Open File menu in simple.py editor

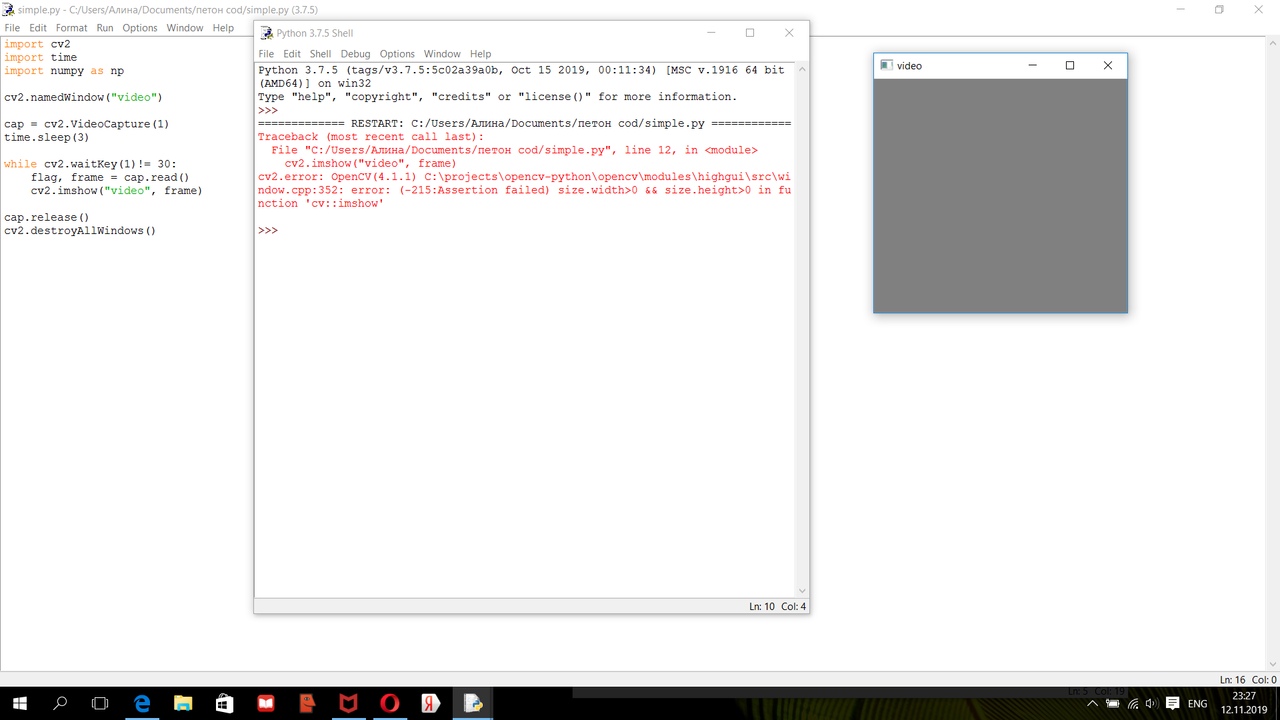click(12, 28)
